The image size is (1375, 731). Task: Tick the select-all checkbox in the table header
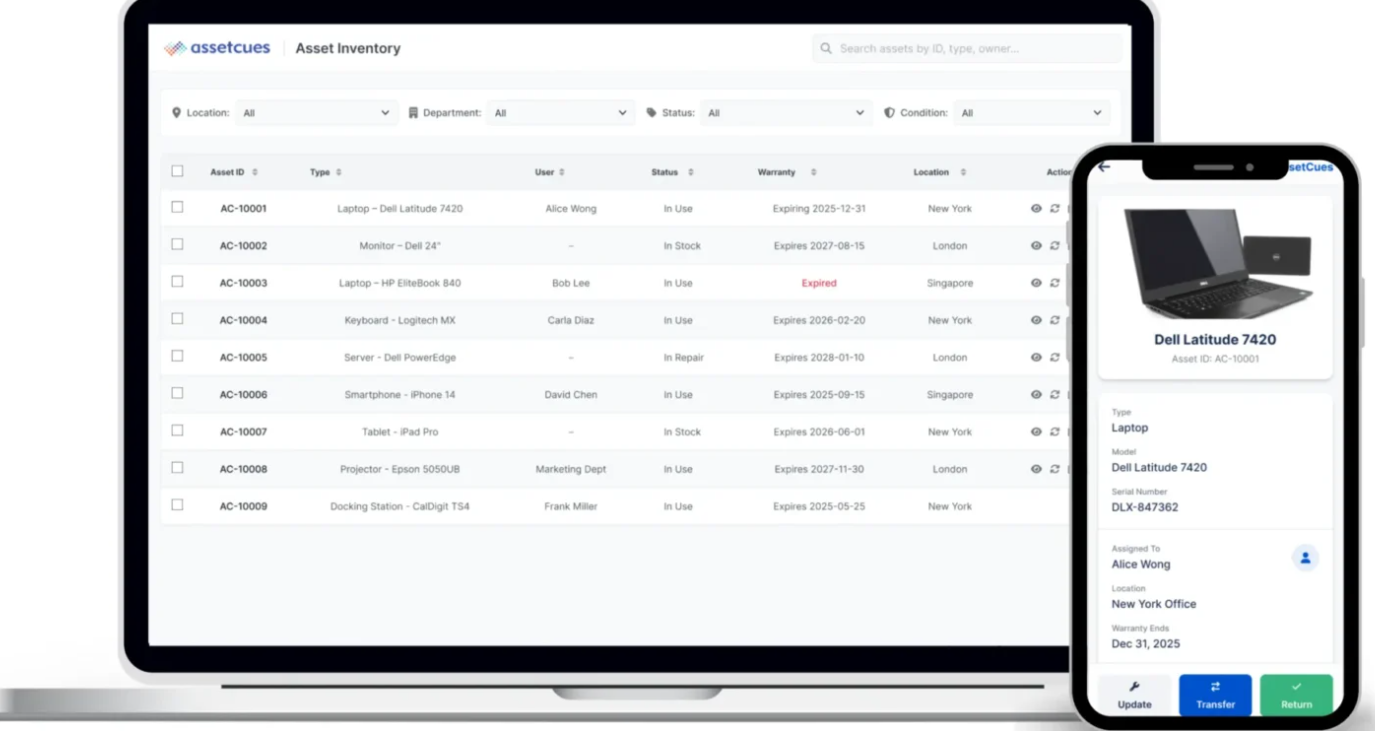177,171
